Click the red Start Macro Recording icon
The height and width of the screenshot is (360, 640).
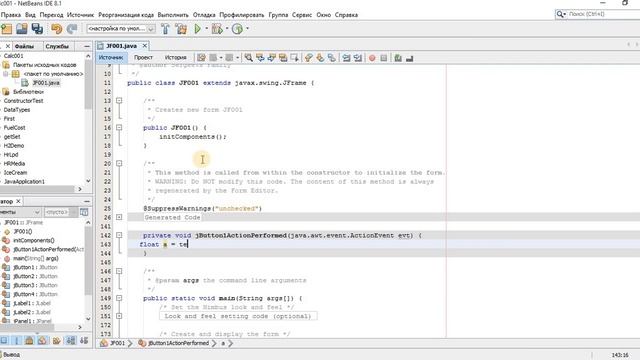point(372,58)
